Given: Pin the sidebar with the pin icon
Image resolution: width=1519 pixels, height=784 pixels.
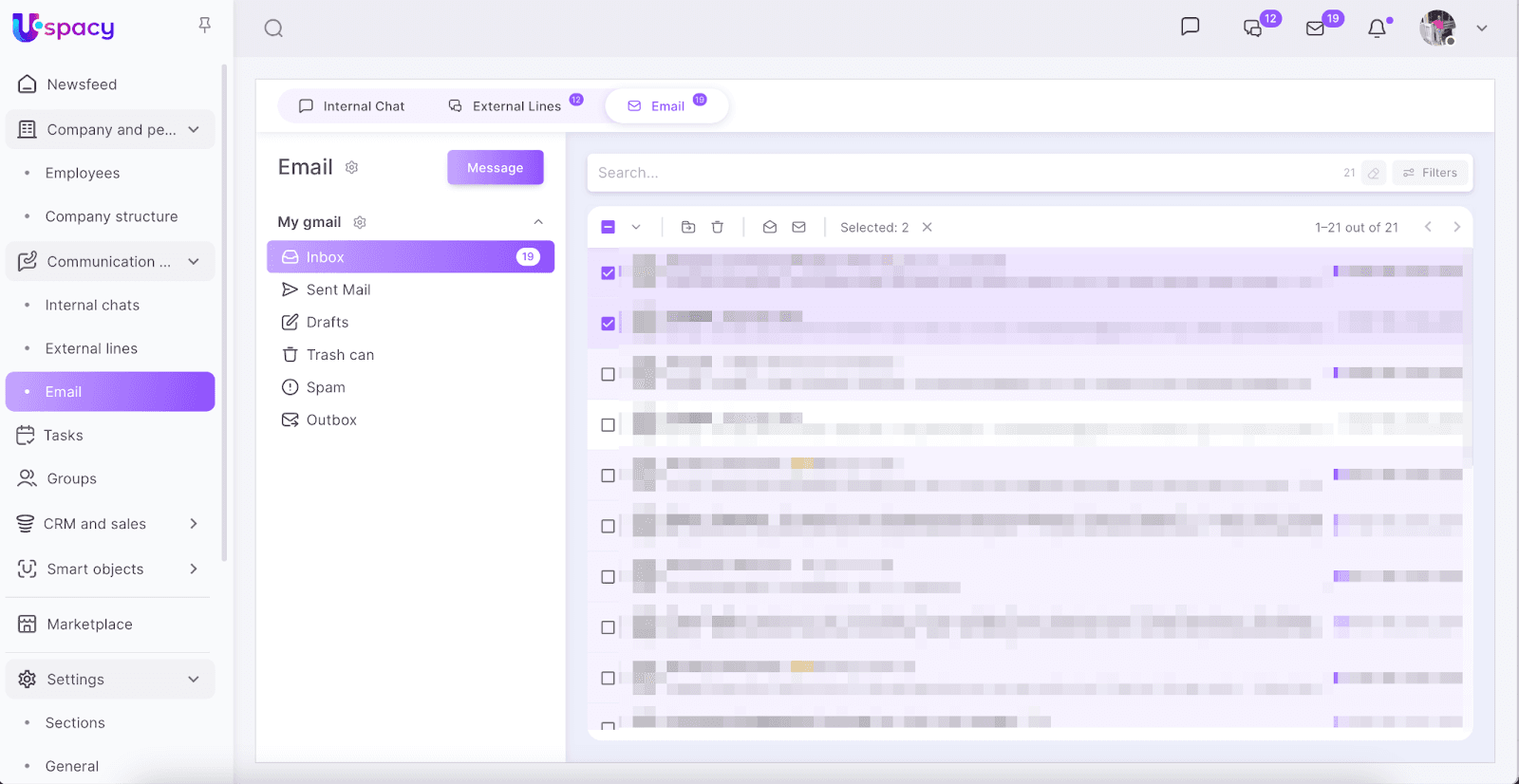Looking at the screenshot, I should (x=204, y=26).
